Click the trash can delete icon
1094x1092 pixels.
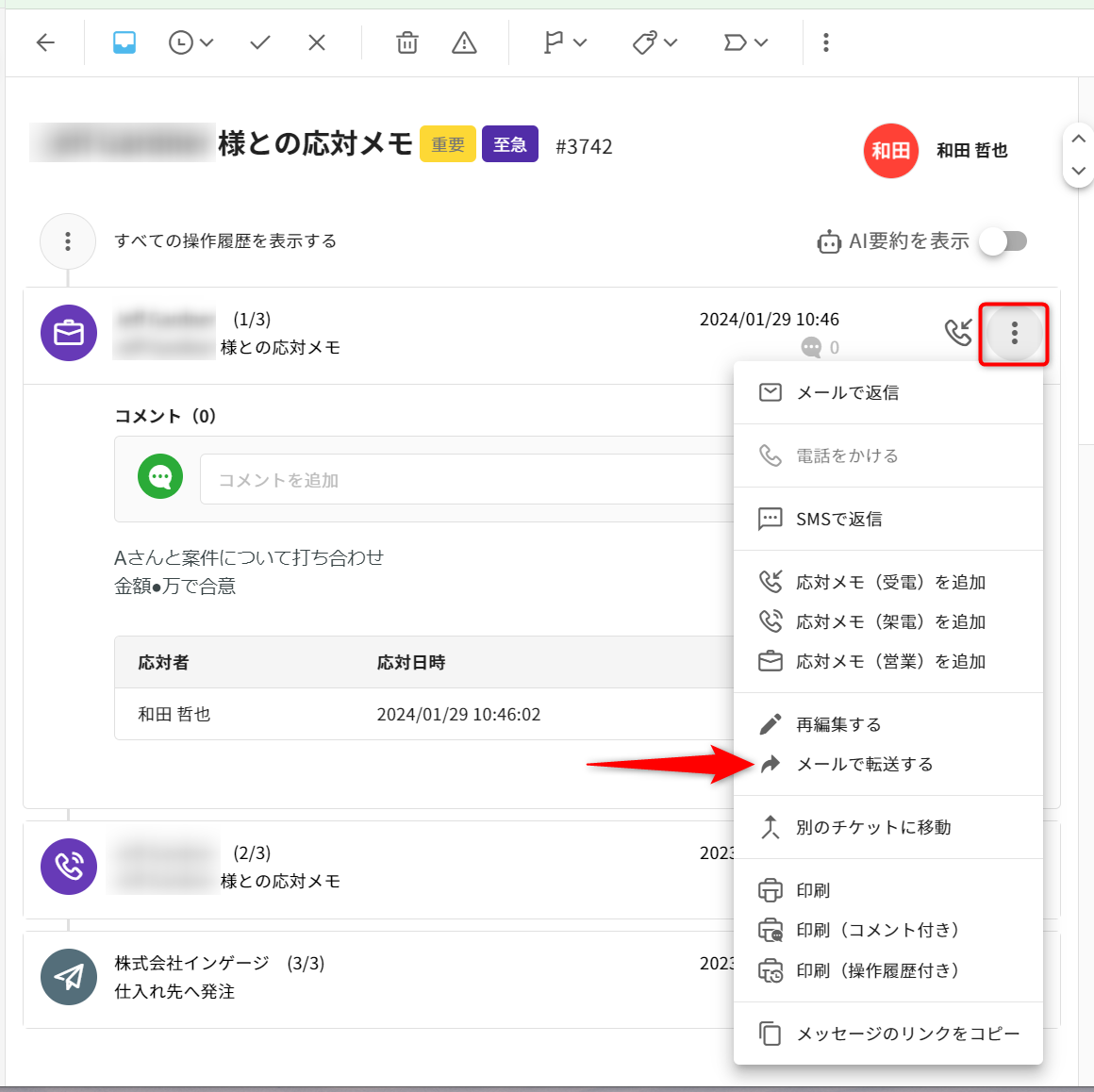click(407, 42)
